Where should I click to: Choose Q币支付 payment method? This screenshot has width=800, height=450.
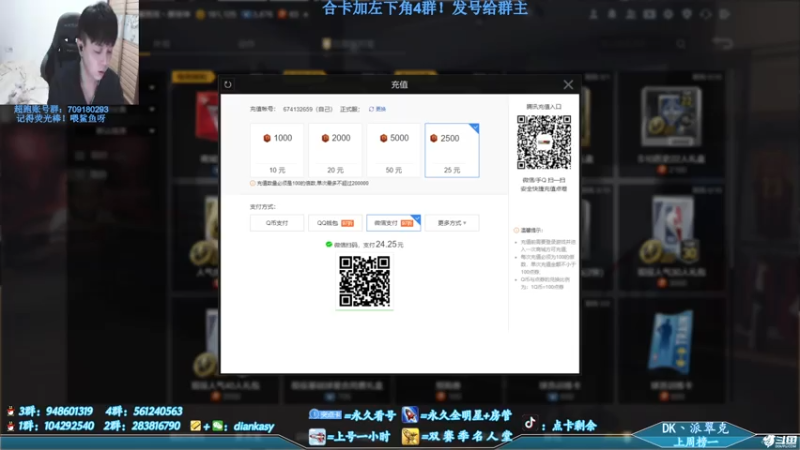[277, 223]
